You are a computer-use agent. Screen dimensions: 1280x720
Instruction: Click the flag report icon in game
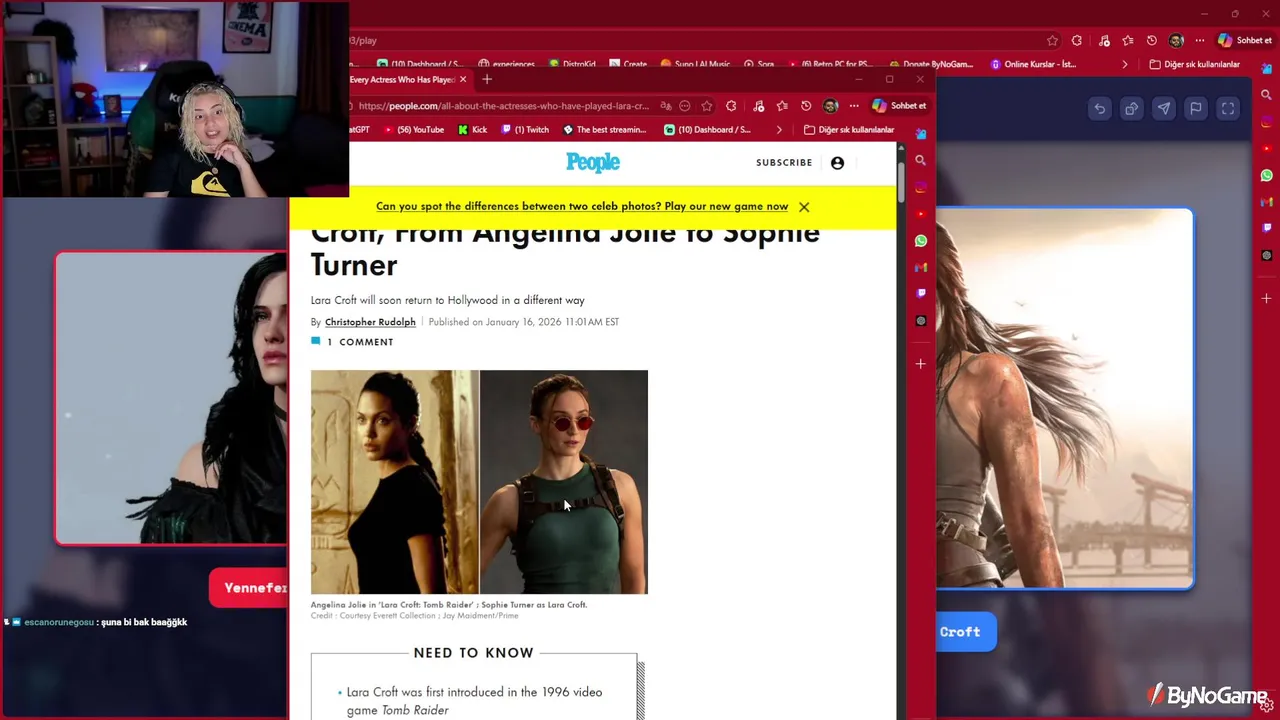click(x=1196, y=109)
